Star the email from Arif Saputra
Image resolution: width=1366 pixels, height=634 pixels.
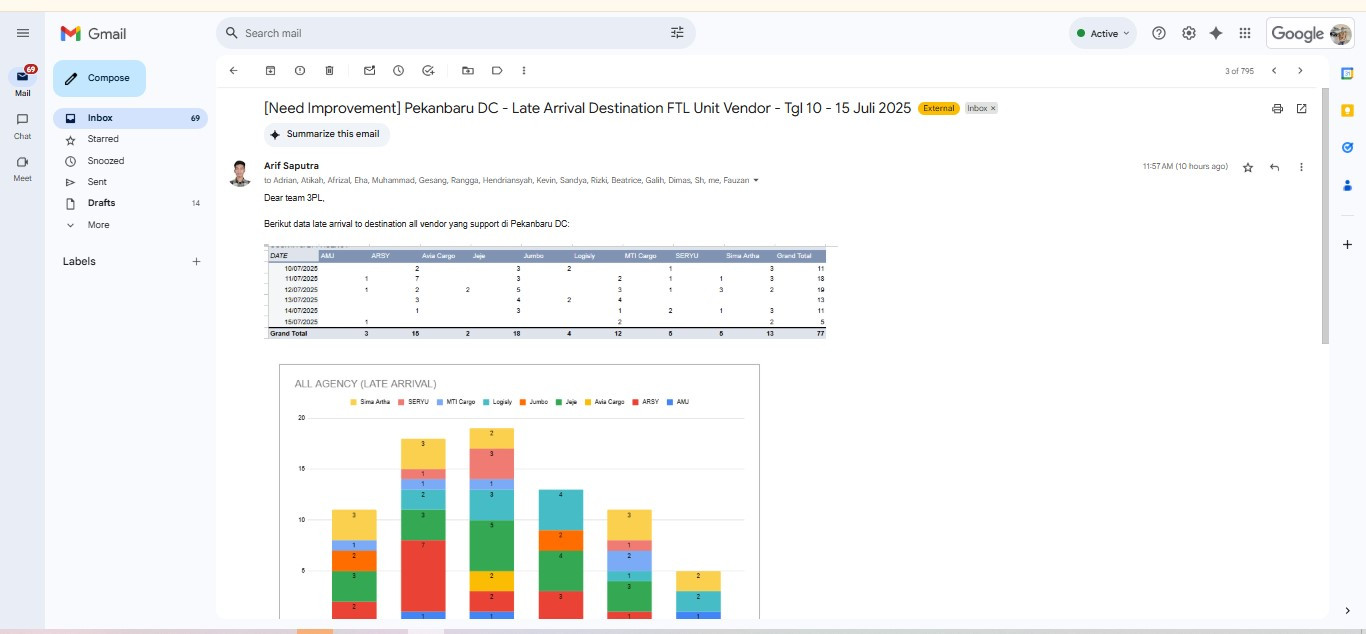click(1248, 167)
